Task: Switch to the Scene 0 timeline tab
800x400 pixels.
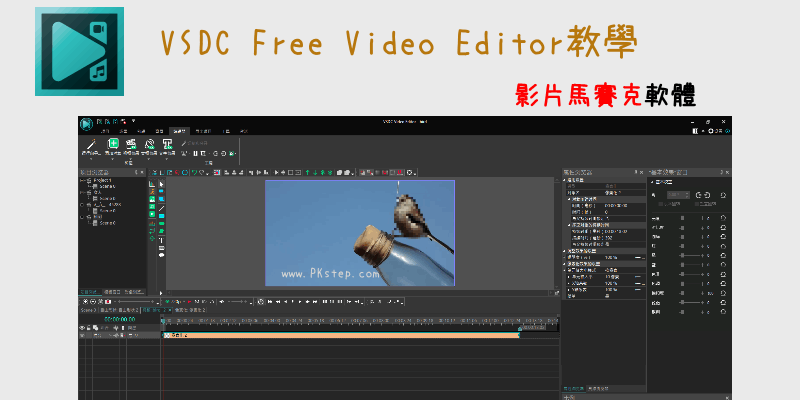Action: point(88,310)
